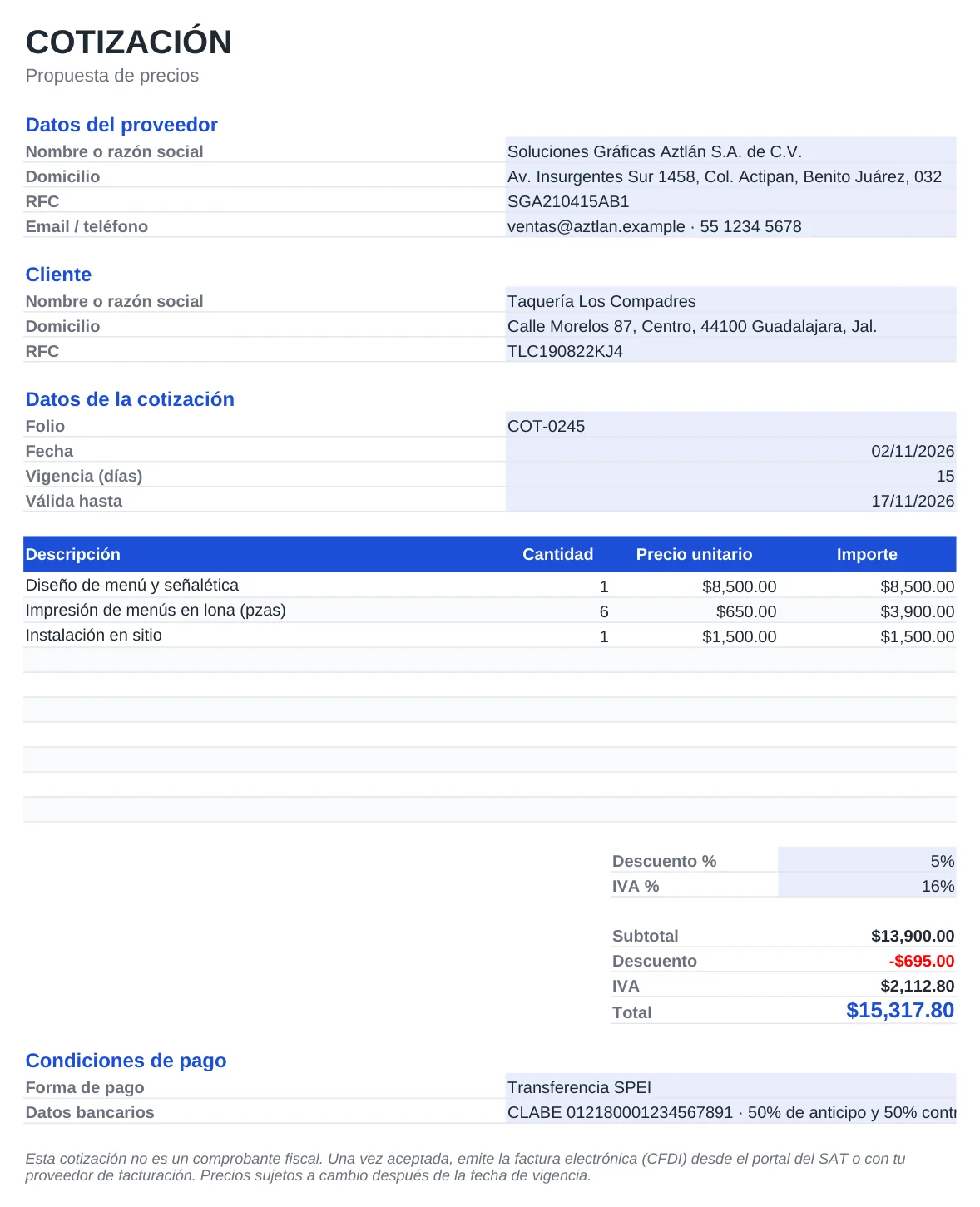Select the 'Email / teléfono' label

(87, 226)
